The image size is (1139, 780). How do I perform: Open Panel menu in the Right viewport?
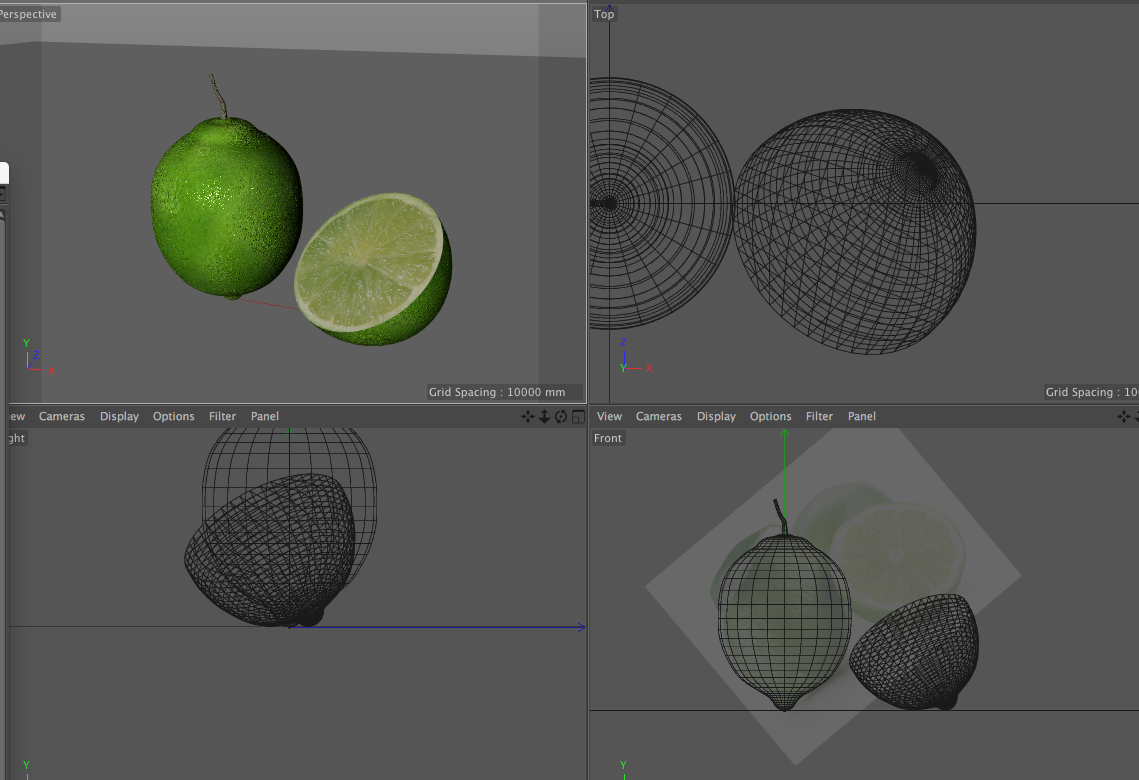pyautogui.click(x=265, y=417)
